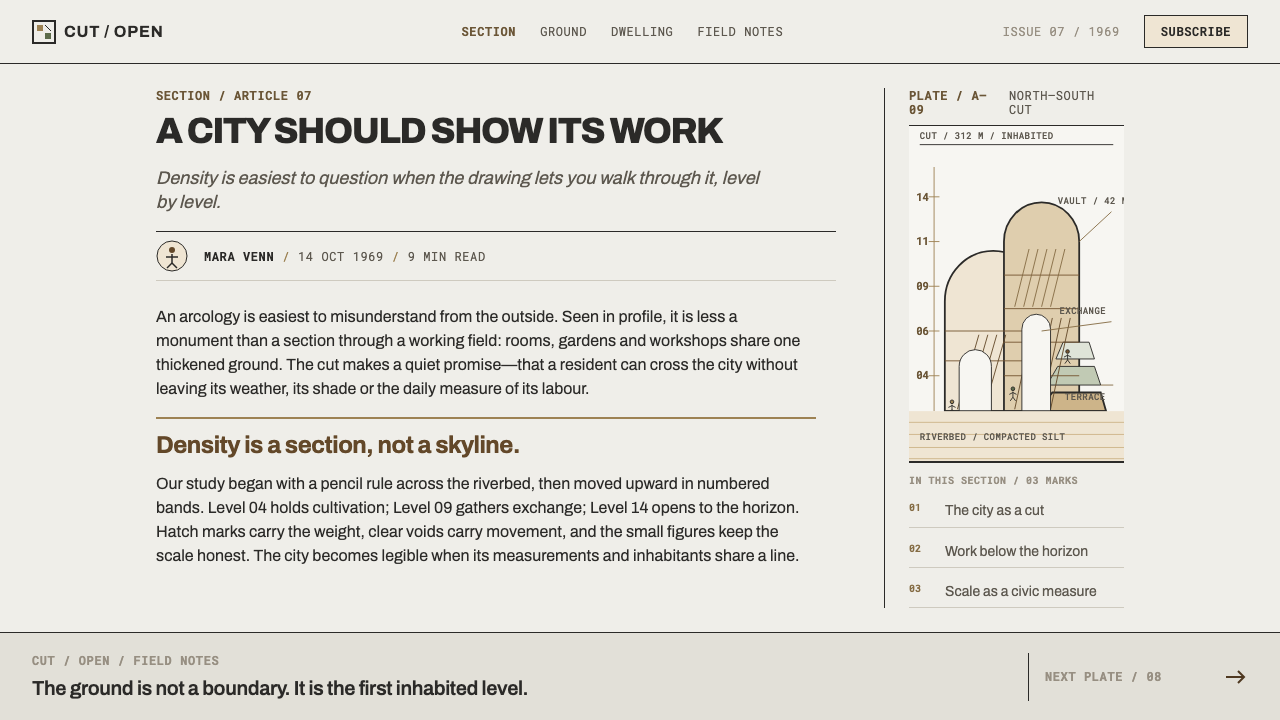1280x720 pixels.
Task: Click the 'In This Section / 03 Marks' heading
Action: coord(993,481)
